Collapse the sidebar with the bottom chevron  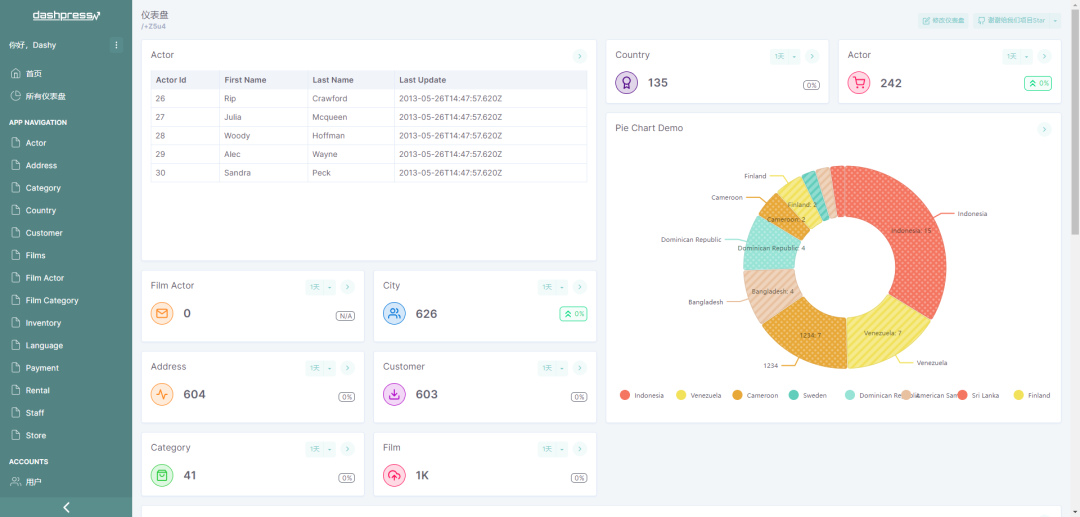(x=66, y=507)
